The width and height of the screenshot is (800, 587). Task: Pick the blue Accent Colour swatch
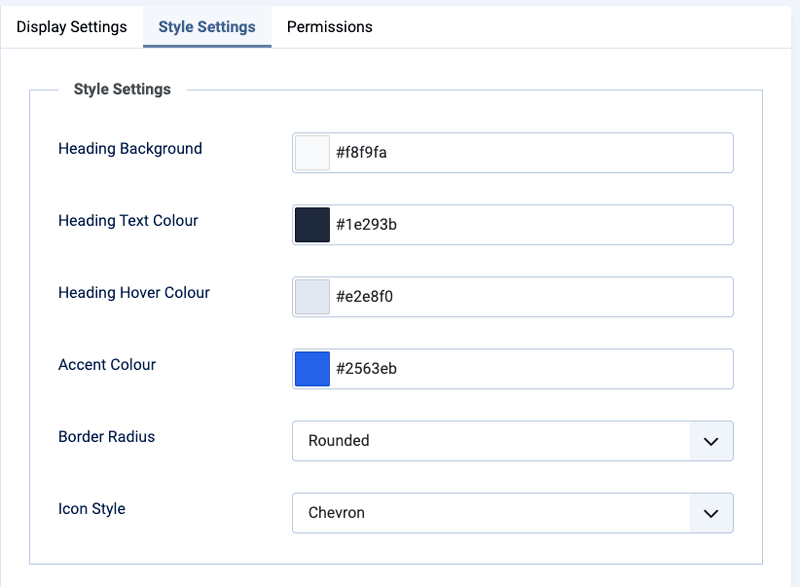tap(312, 369)
